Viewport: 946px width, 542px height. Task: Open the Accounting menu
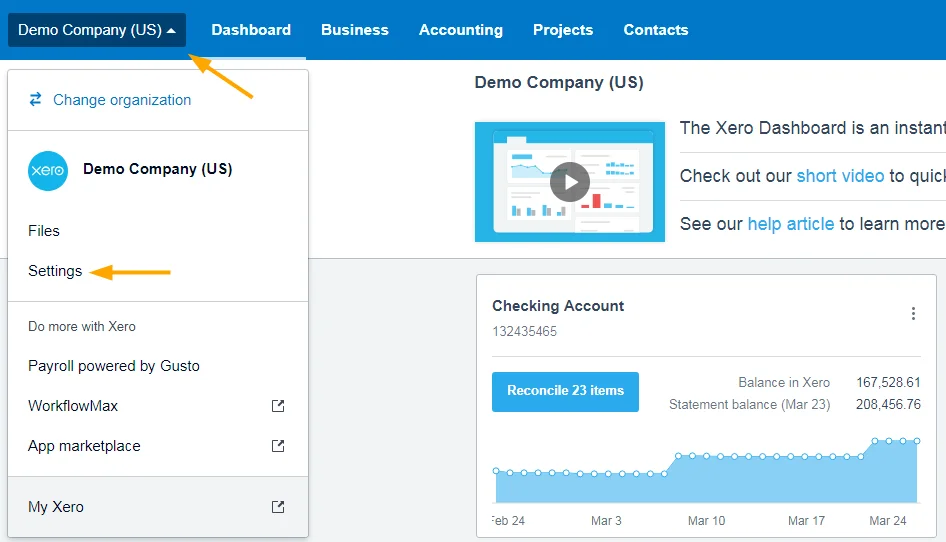(460, 30)
